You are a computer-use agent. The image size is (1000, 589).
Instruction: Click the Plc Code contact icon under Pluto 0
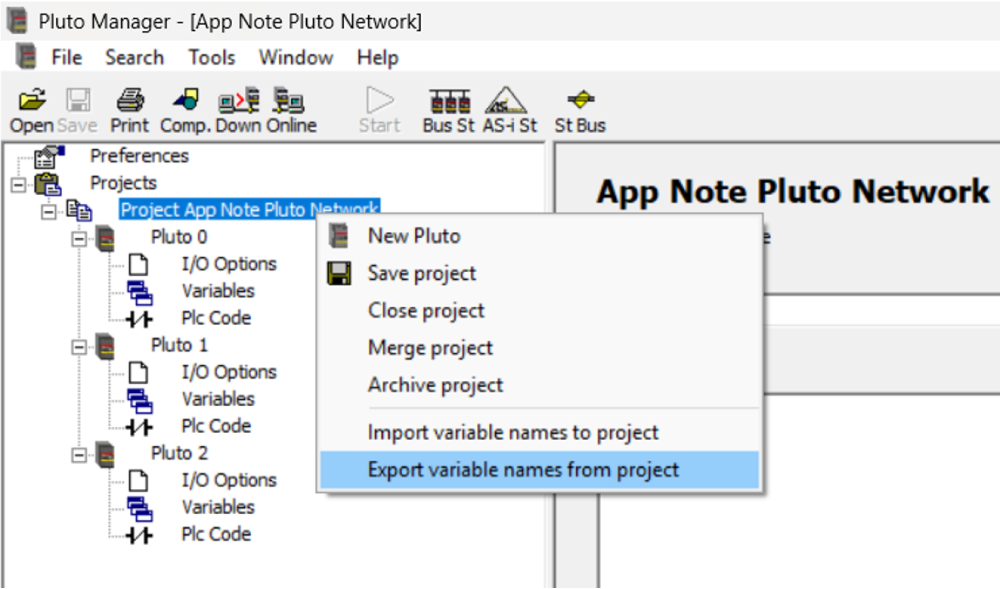(x=140, y=319)
